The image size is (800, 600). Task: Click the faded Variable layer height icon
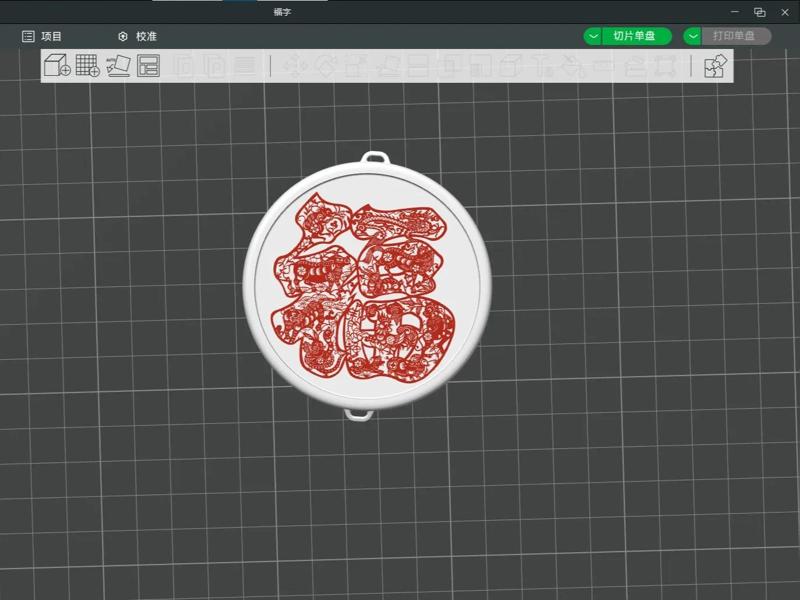coord(245,66)
